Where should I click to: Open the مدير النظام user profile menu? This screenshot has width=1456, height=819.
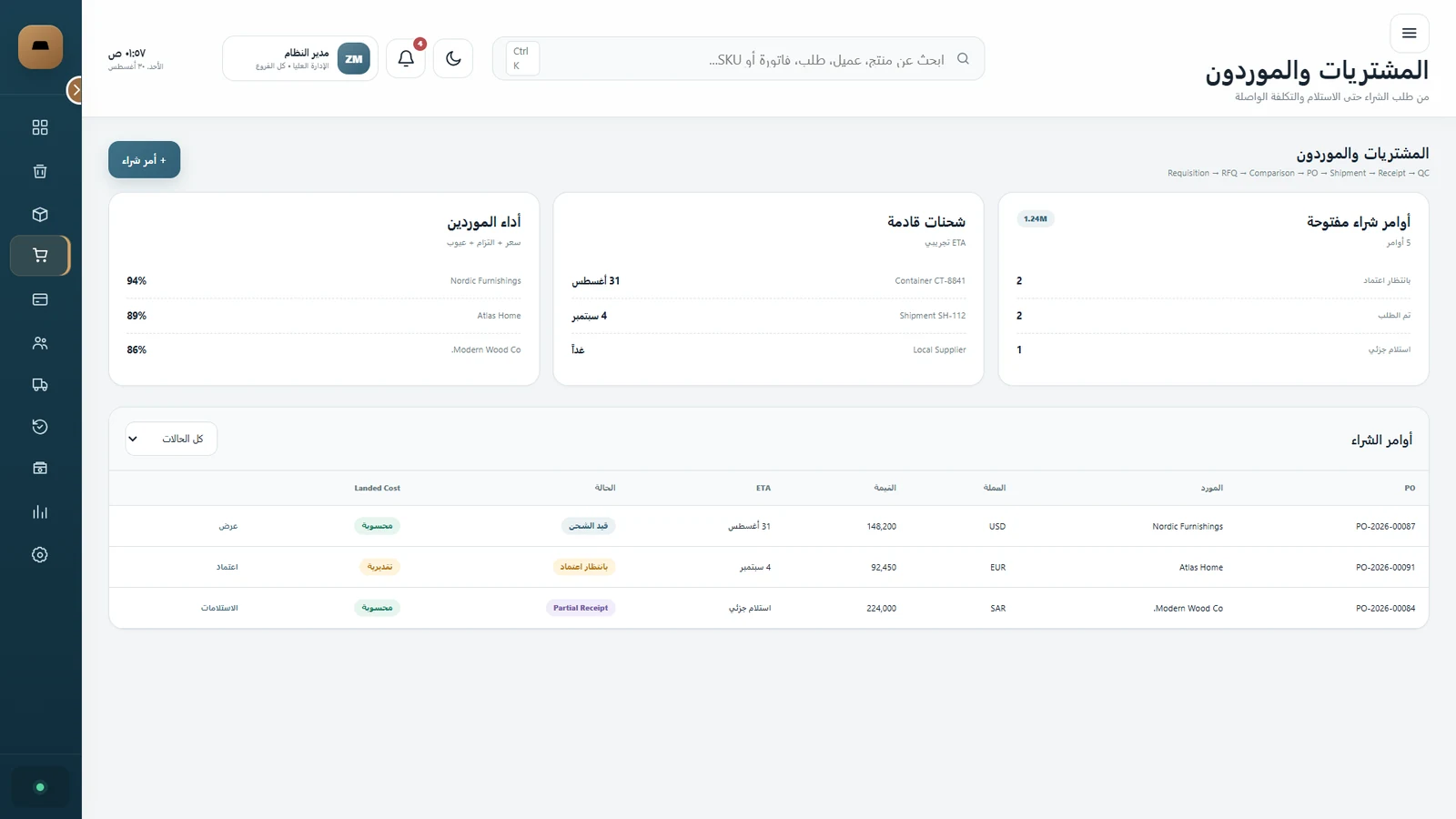click(x=300, y=59)
